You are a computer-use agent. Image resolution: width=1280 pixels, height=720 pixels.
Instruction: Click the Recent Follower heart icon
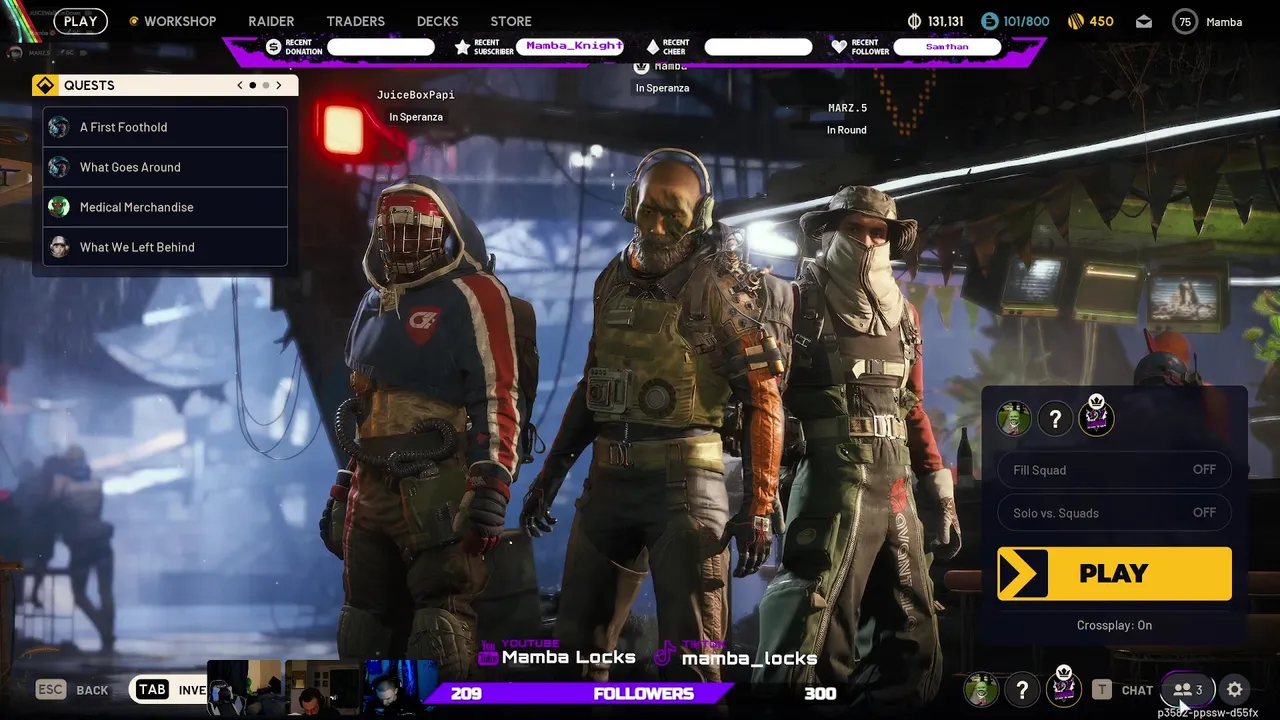839,47
